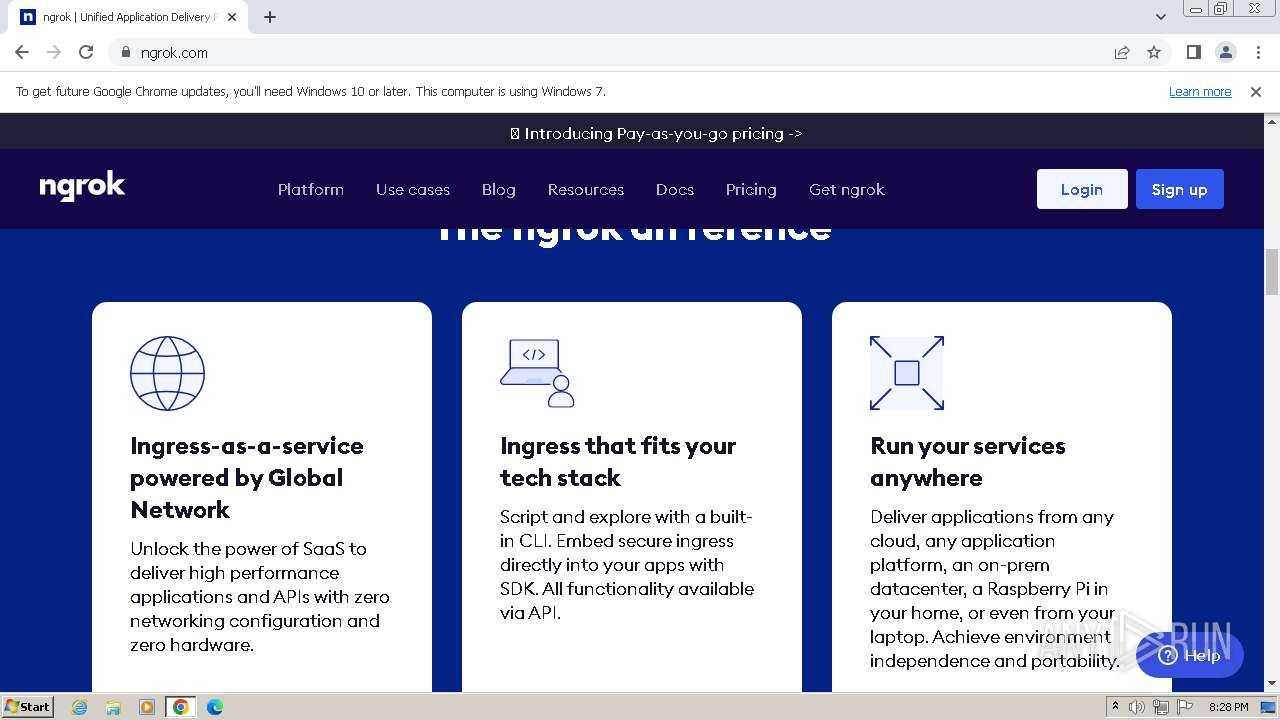Select the ngrok browser tab
Image resolution: width=1280 pixels, height=720 pixels.
128,17
